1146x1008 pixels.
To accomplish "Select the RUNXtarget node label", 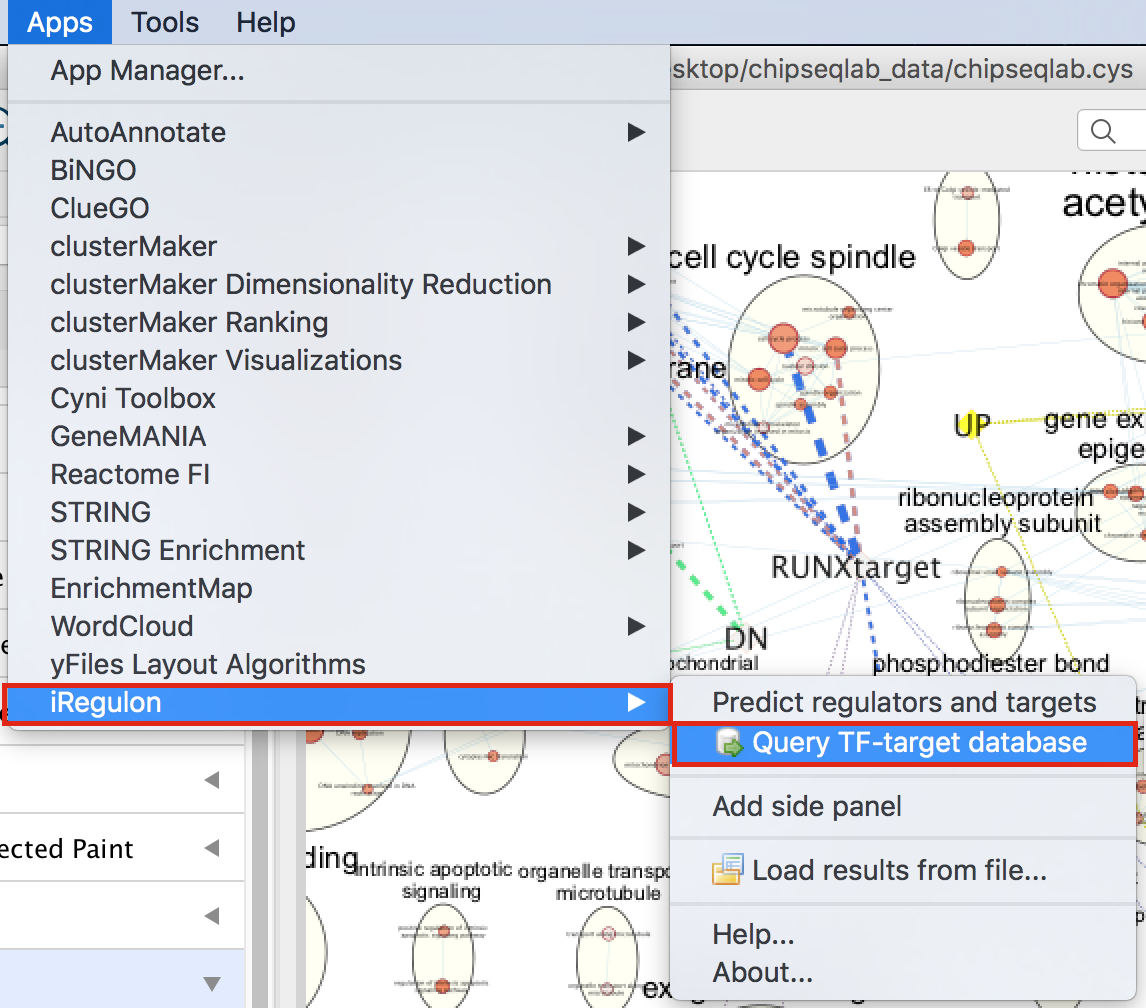I will (856, 568).
